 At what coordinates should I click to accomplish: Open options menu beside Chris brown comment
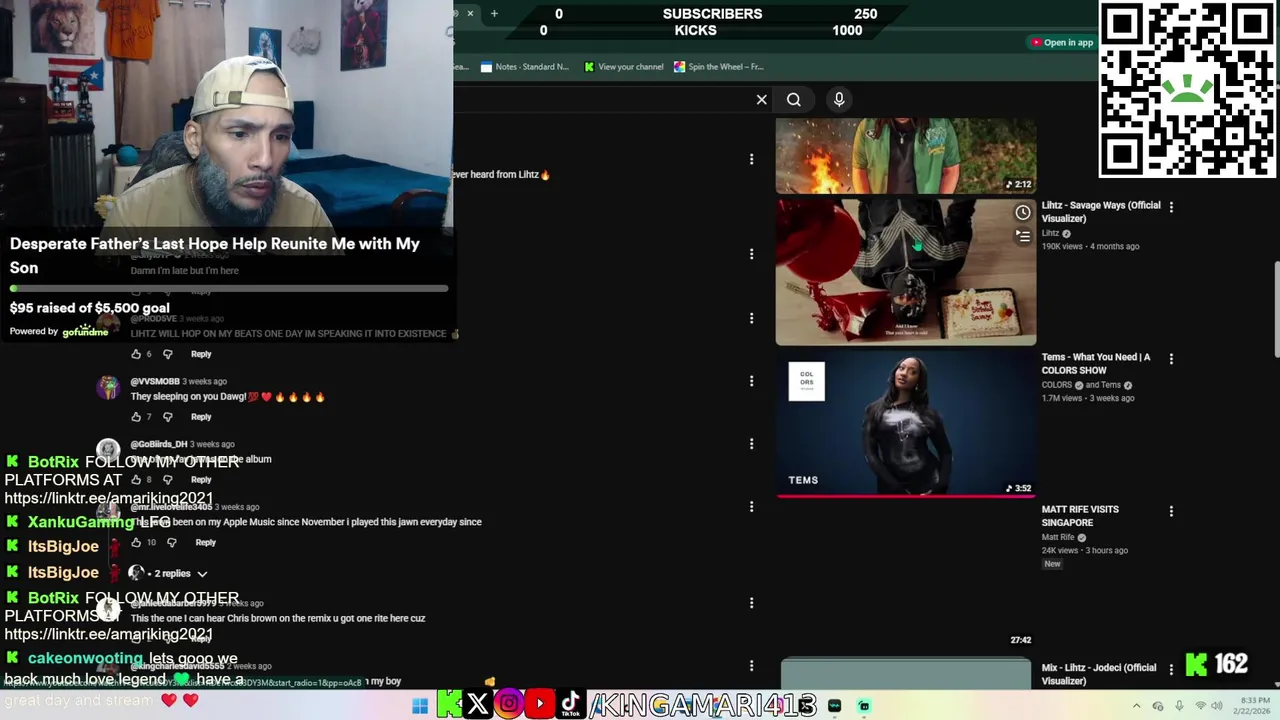pos(751,603)
